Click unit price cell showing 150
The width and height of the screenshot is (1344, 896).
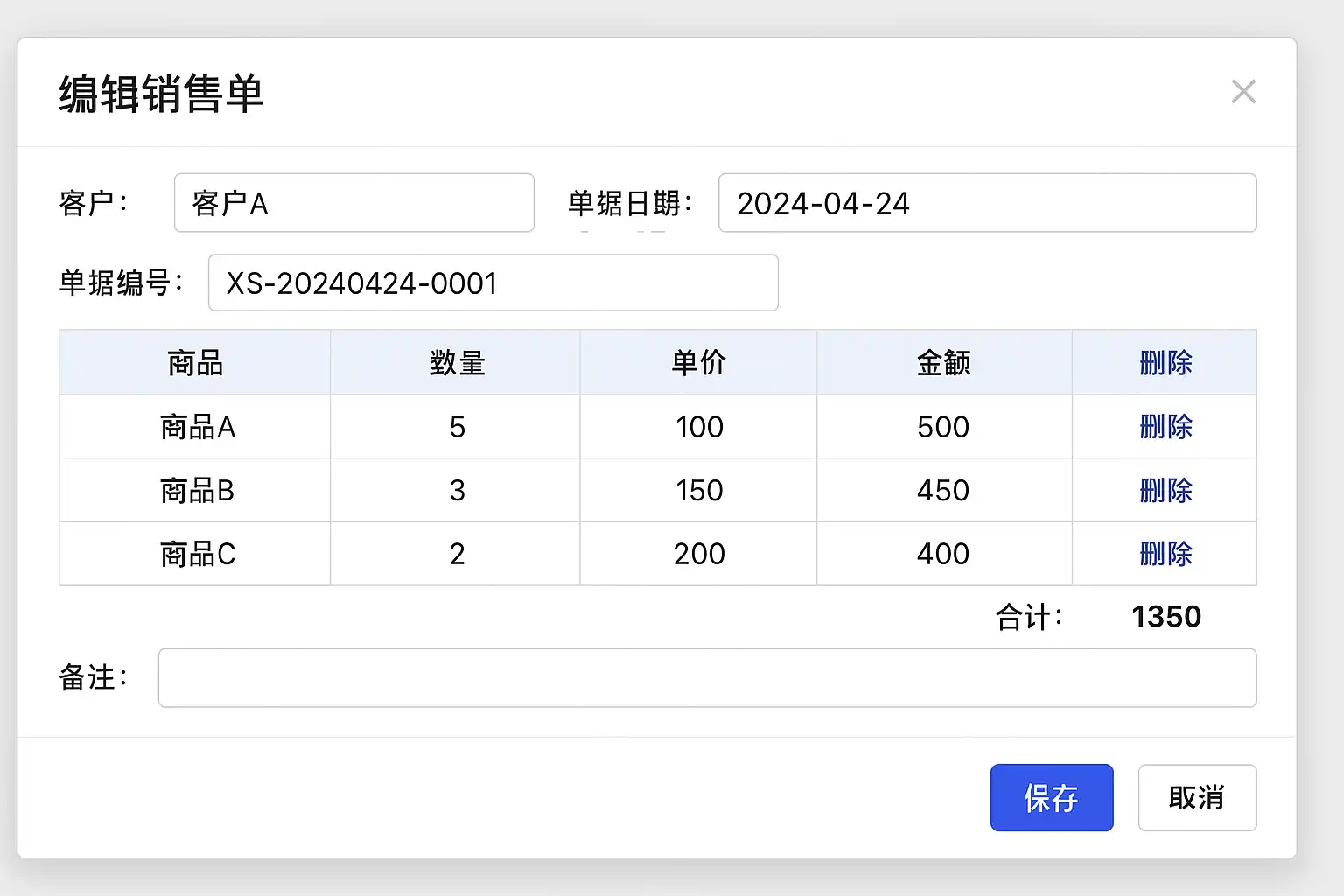[698, 491]
